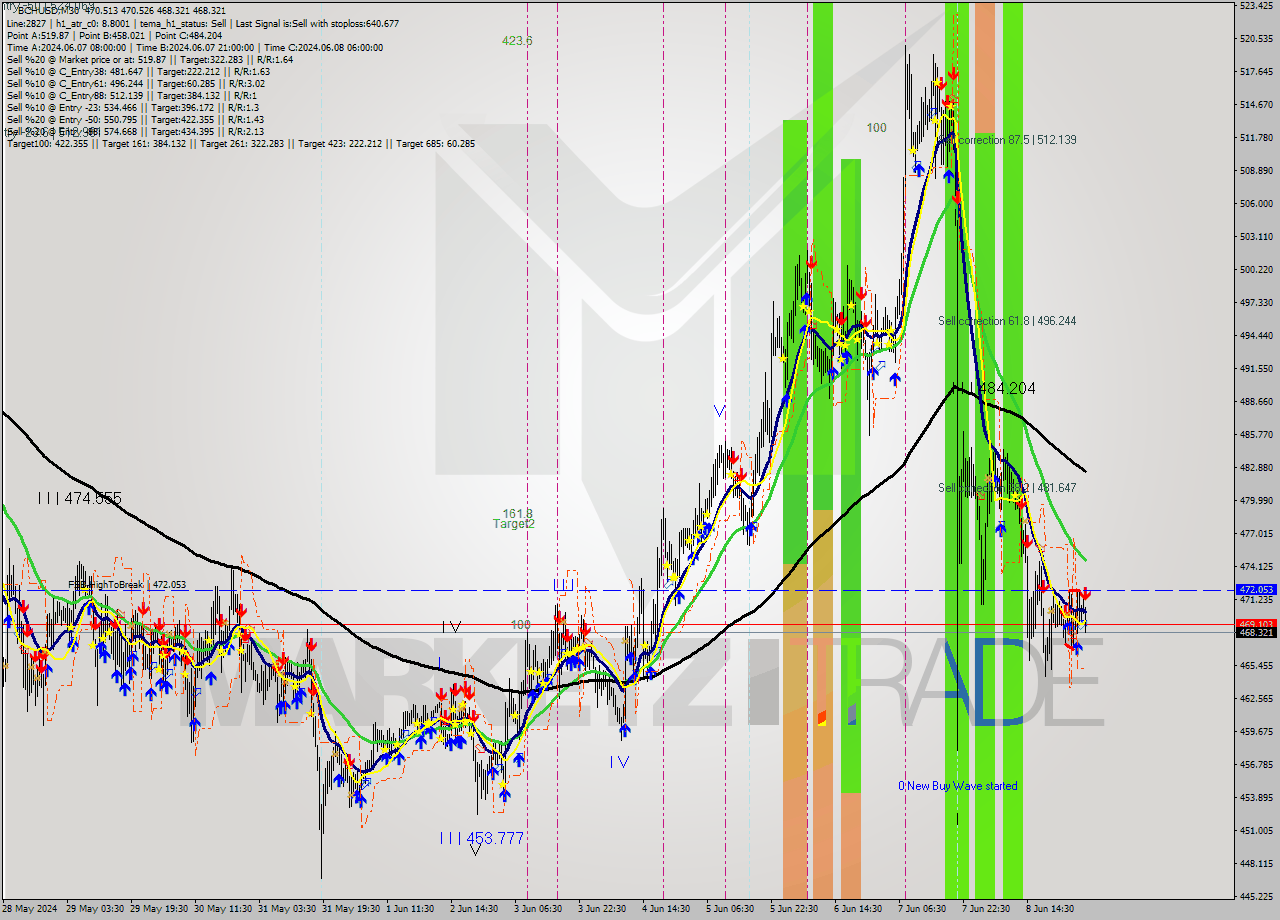Viewport: 1280px width, 920px height.
Task: Click the 477.005 price axis value
Action: tap(1256, 534)
